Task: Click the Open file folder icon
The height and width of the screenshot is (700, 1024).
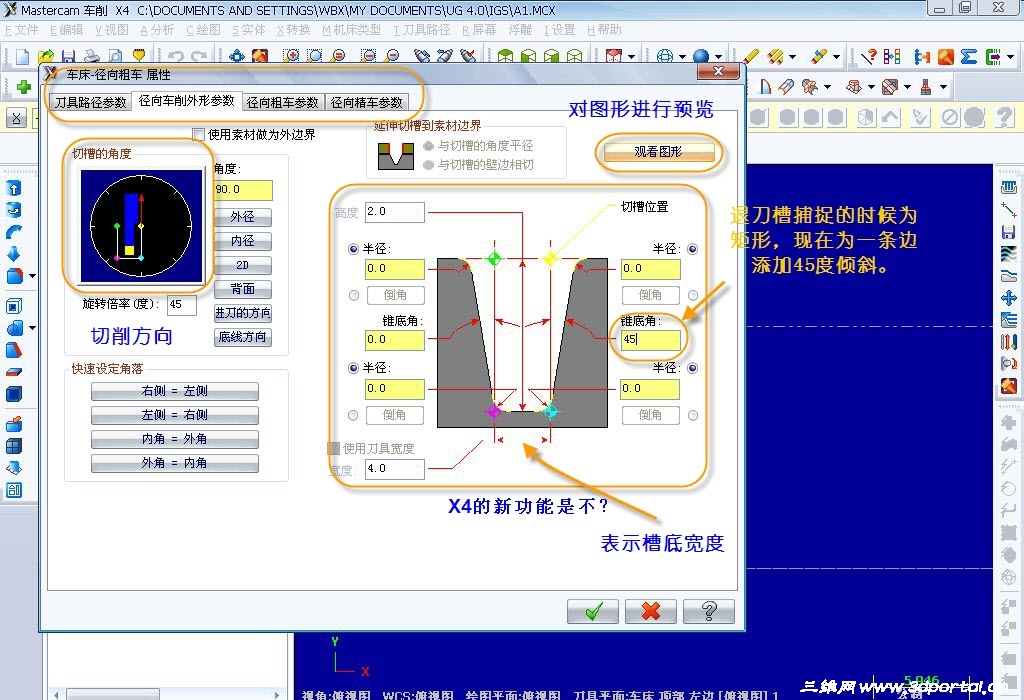Action: coord(46,56)
